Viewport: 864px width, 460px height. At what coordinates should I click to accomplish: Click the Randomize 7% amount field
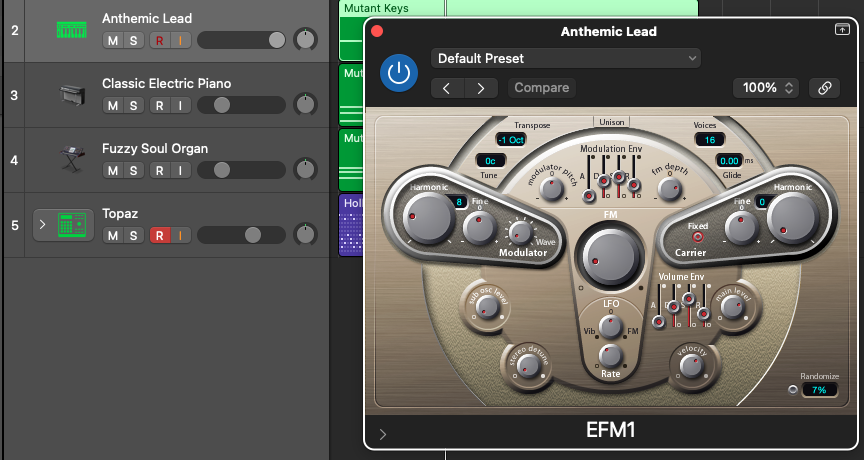[x=819, y=390]
